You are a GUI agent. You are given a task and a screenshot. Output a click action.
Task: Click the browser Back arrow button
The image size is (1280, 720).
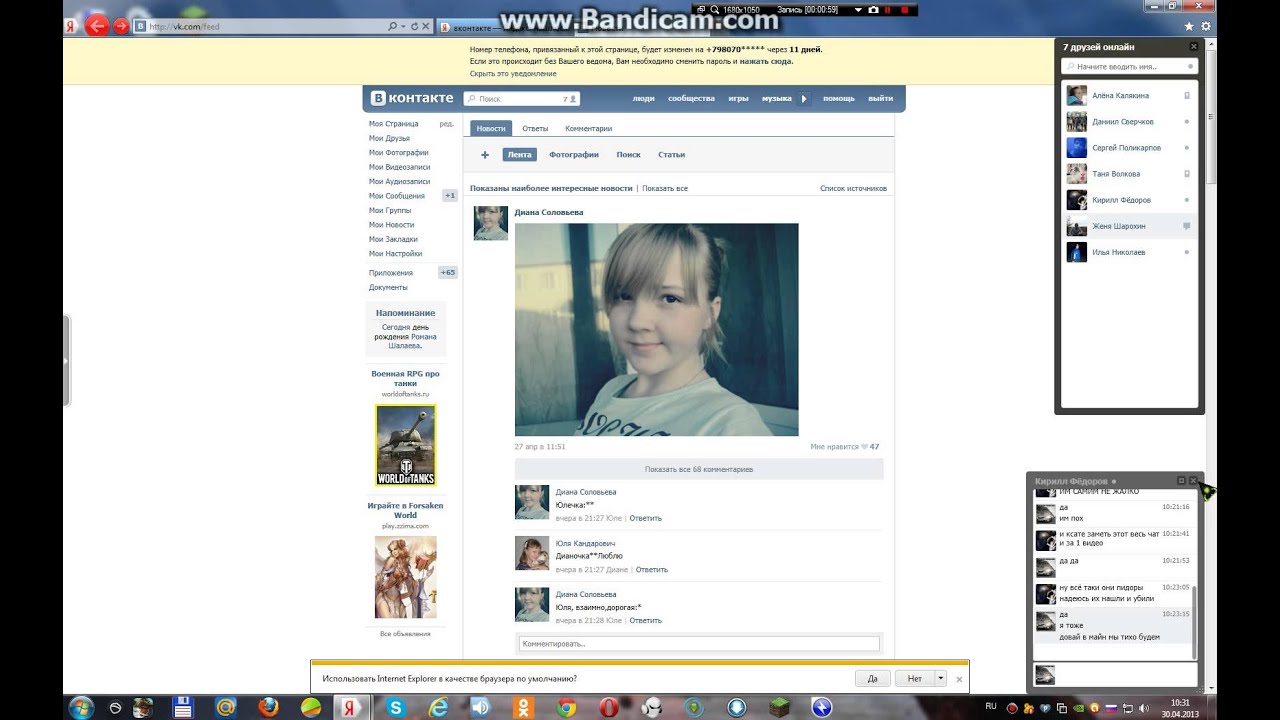[97, 26]
